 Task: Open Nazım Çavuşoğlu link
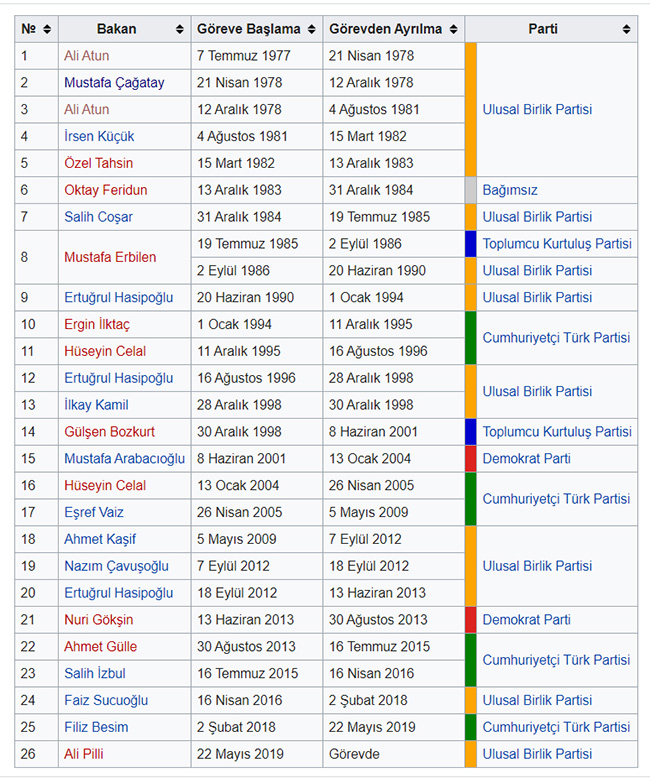116,566
